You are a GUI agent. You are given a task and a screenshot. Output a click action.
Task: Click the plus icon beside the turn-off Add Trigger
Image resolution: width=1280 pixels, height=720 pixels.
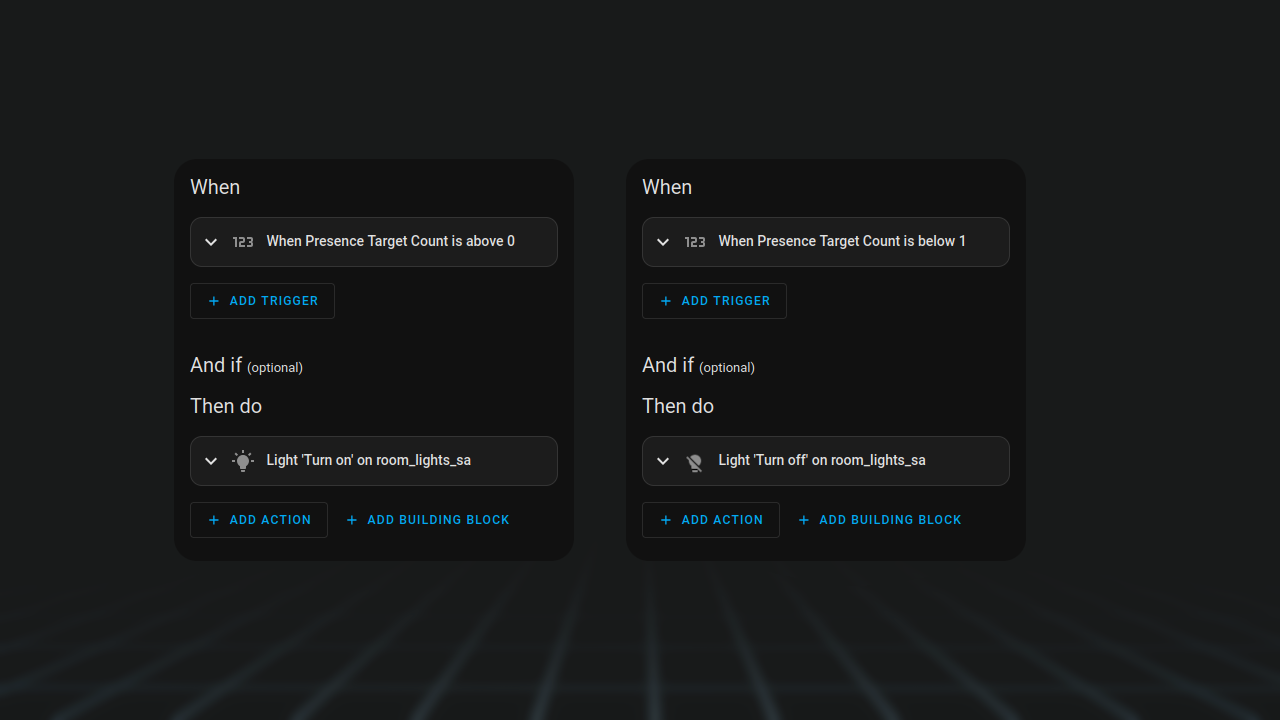point(666,301)
